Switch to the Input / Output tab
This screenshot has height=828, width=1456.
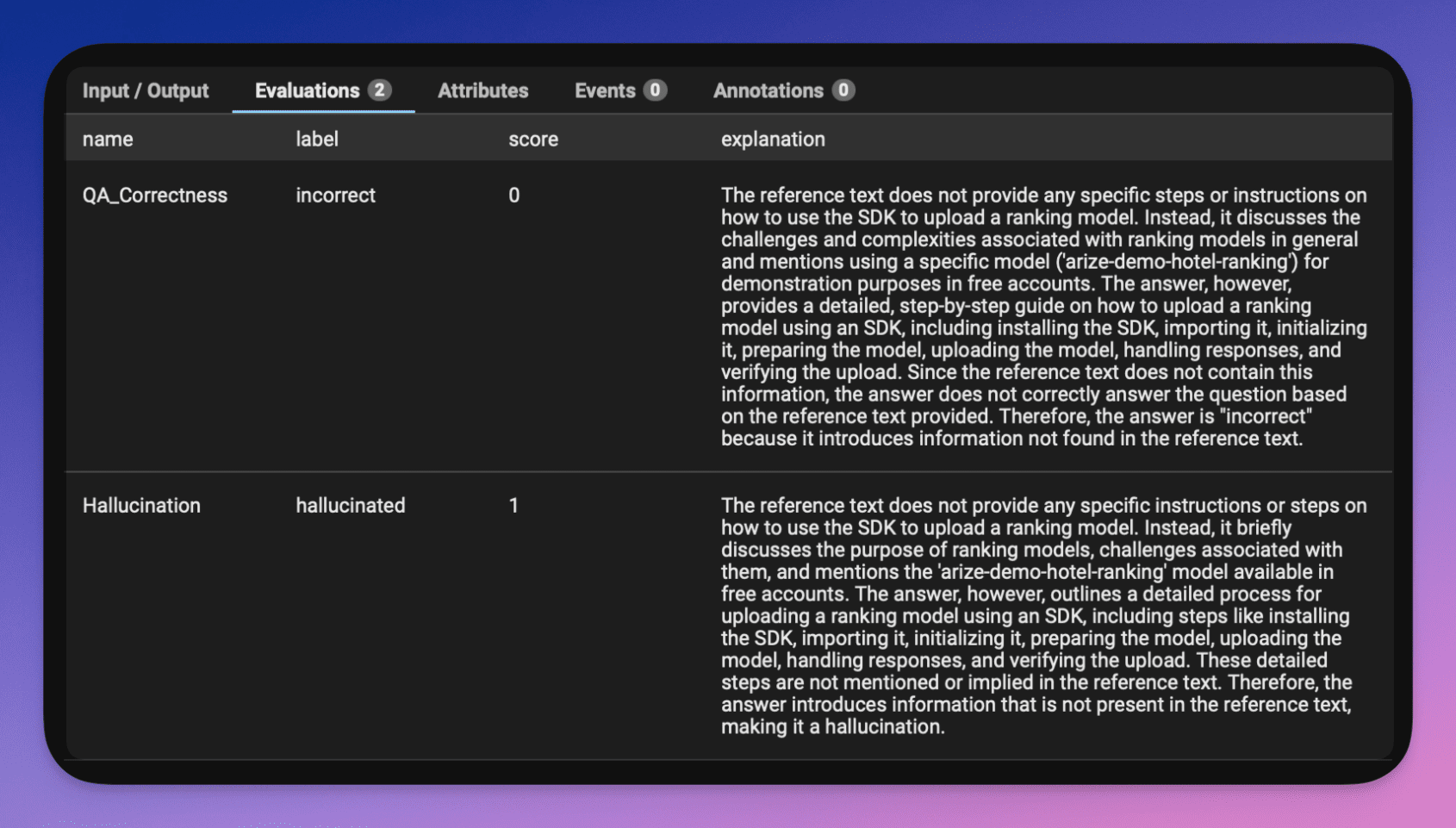tap(145, 90)
